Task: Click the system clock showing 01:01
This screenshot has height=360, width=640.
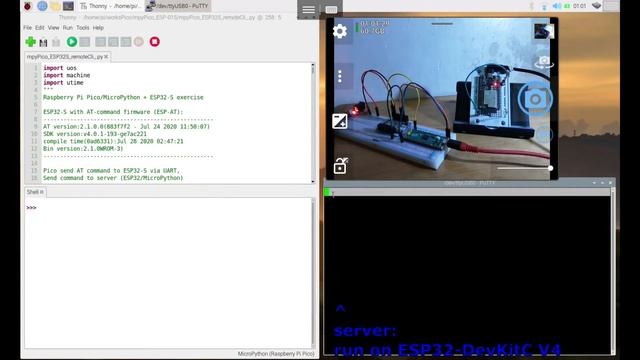Action: [x=579, y=6]
